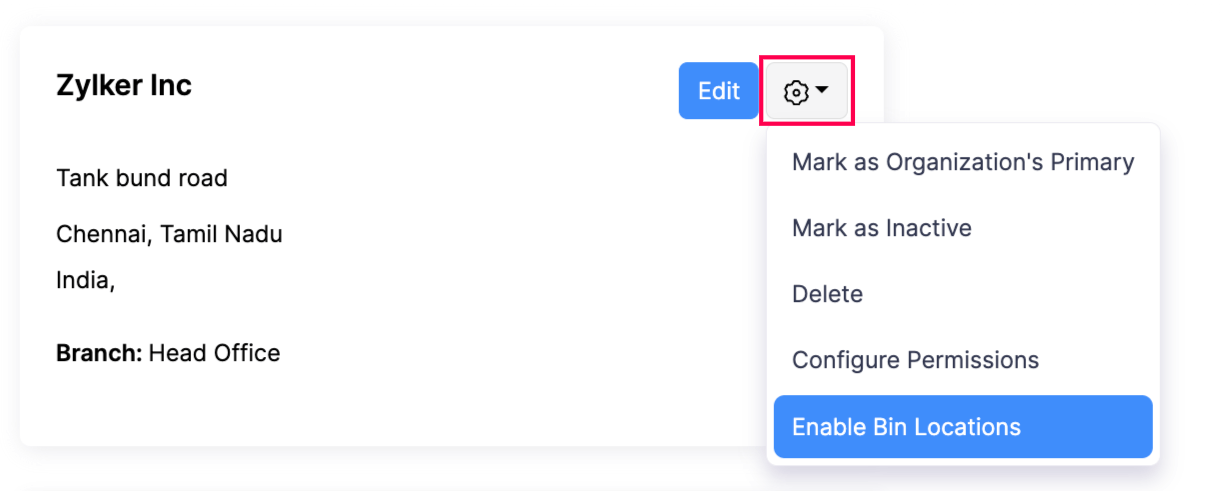
Task: Open the gear settings icon
Action: 796,92
